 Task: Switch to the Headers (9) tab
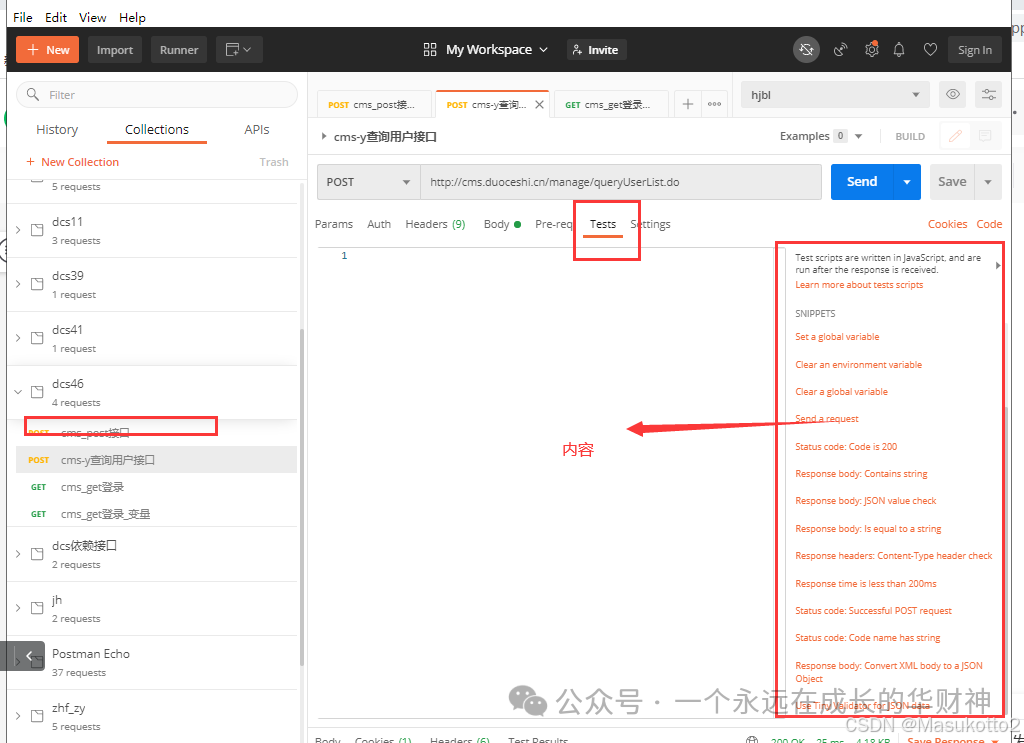point(436,224)
